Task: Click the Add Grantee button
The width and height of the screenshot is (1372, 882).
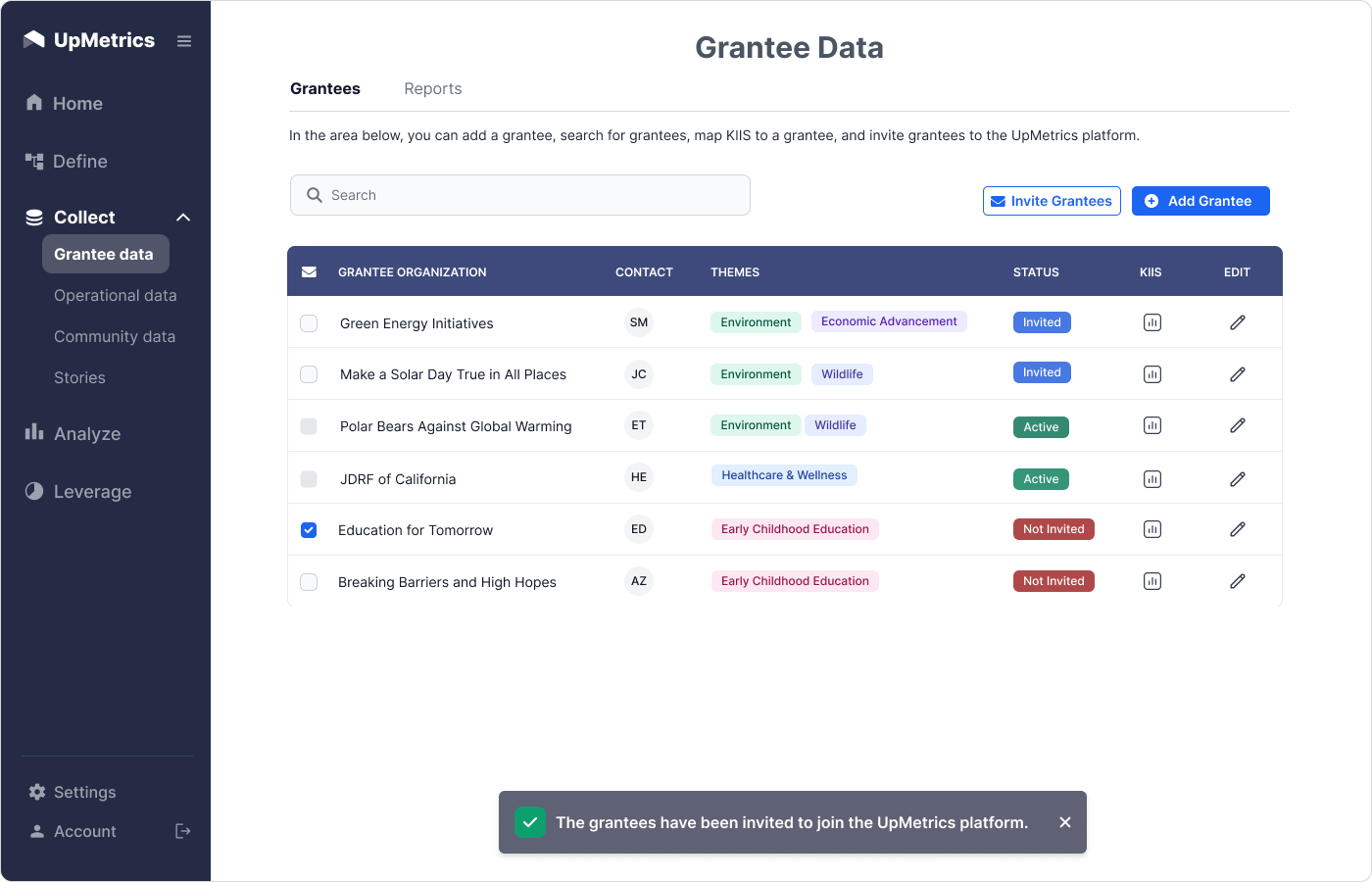Action: 1200,201
